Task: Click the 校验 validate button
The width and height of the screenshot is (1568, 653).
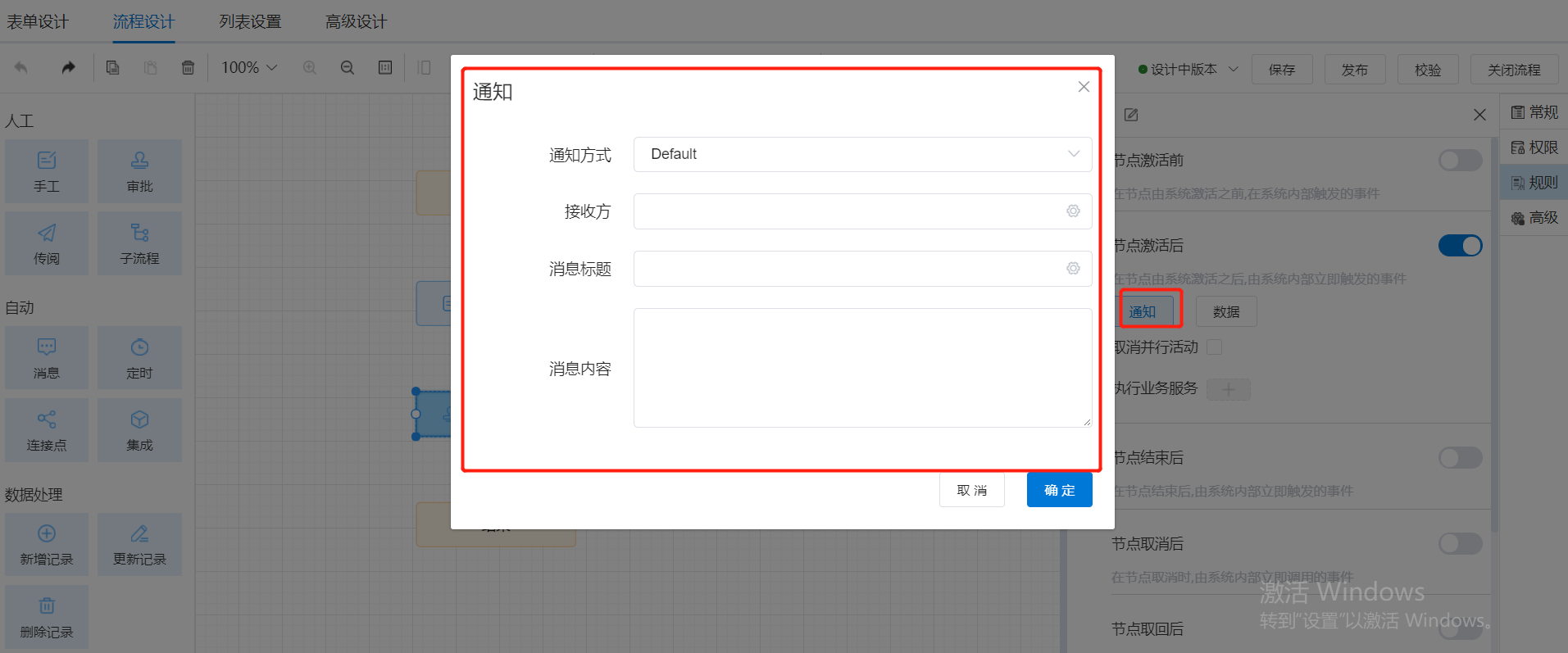Action: pyautogui.click(x=1428, y=70)
